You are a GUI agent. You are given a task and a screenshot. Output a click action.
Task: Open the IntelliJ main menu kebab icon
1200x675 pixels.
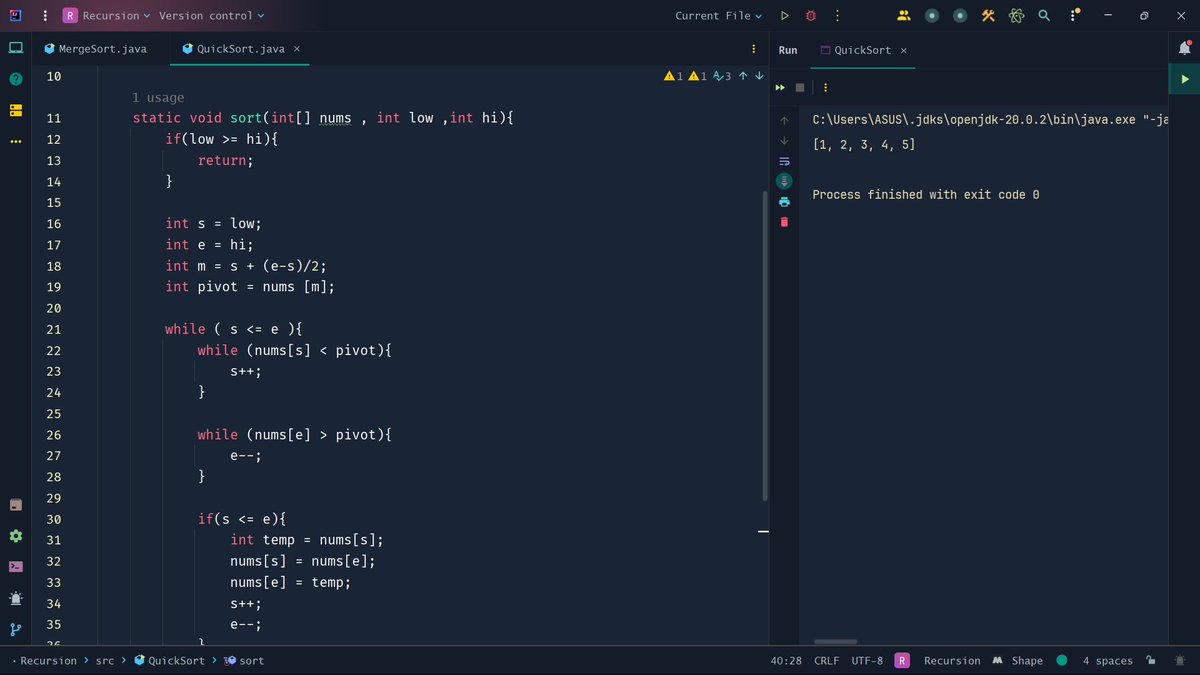[45, 15]
